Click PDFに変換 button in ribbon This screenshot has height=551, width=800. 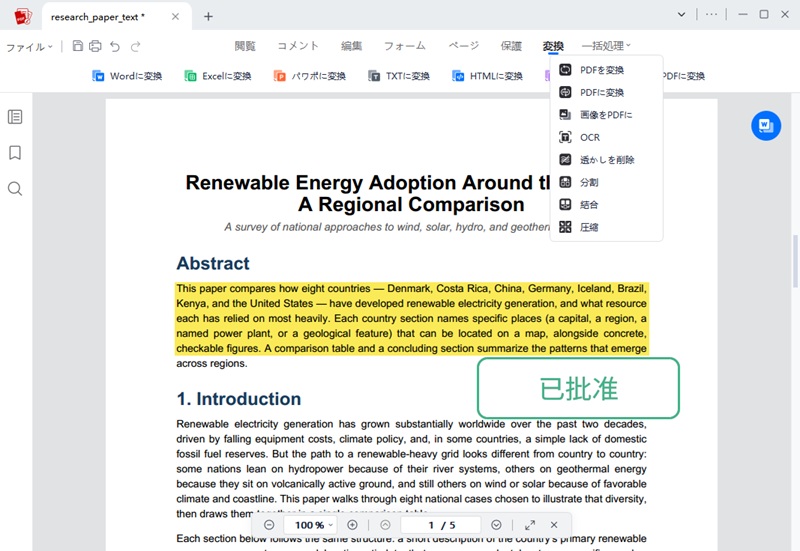click(684, 76)
